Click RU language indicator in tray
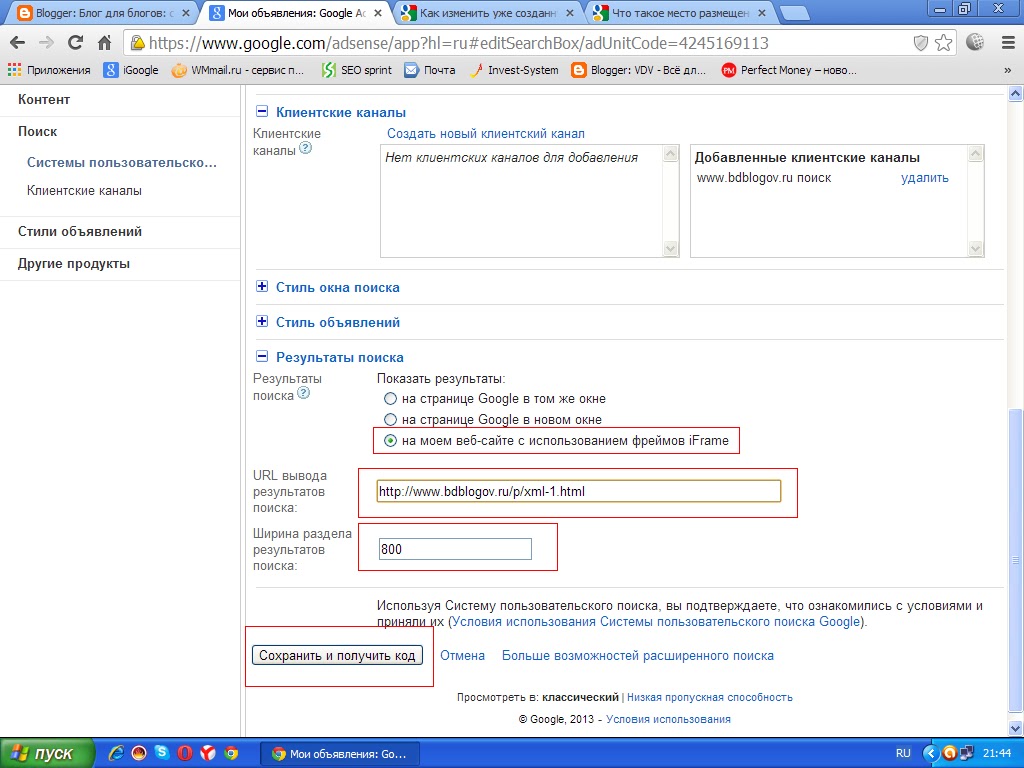 click(903, 753)
